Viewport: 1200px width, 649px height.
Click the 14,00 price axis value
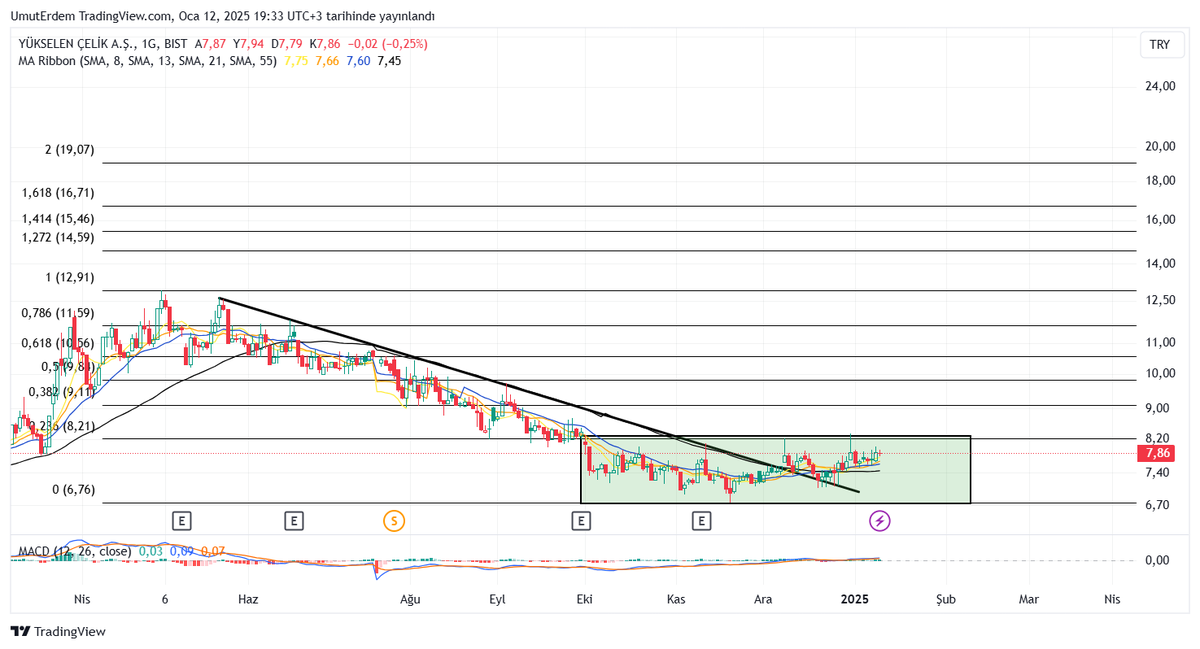1160,264
